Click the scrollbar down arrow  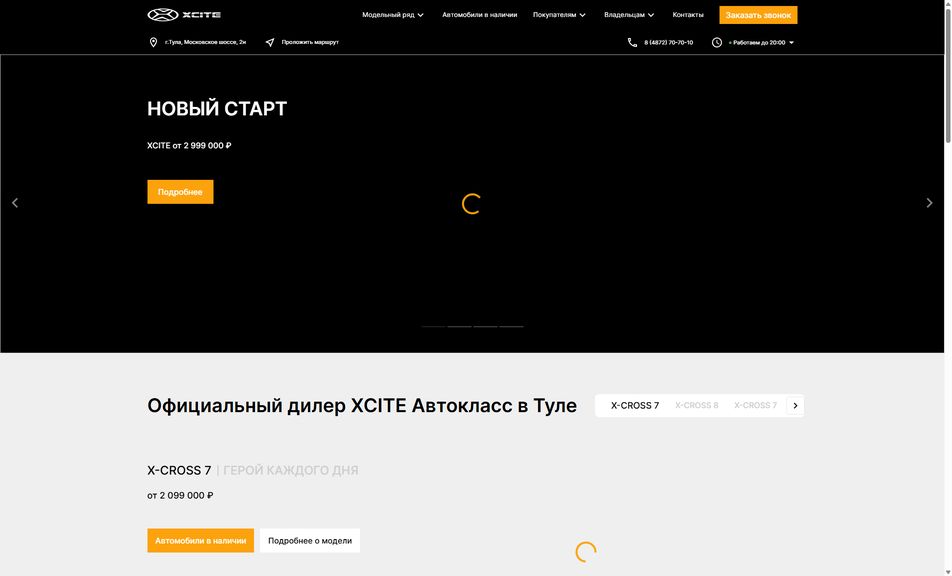click(948, 571)
